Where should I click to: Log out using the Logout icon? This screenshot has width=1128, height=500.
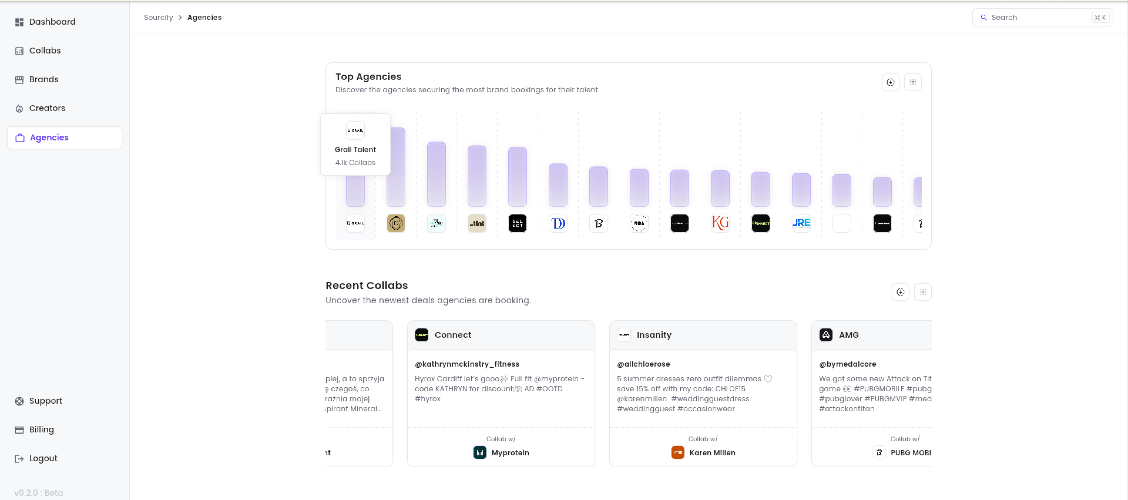tap(19, 459)
